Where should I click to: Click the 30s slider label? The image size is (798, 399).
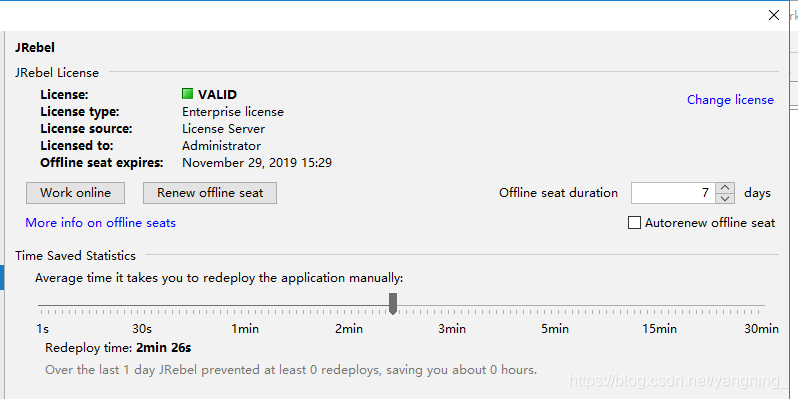pyautogui.click(x=142, y=329)
